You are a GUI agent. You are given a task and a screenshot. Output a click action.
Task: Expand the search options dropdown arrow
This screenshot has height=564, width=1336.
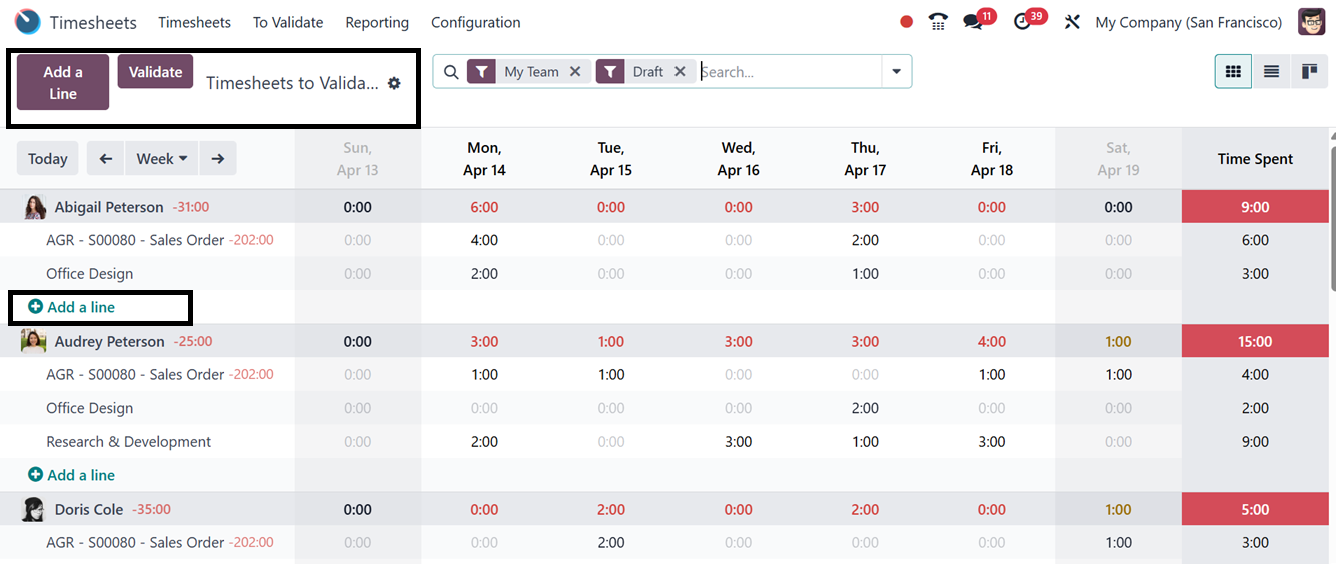(896, 72)
